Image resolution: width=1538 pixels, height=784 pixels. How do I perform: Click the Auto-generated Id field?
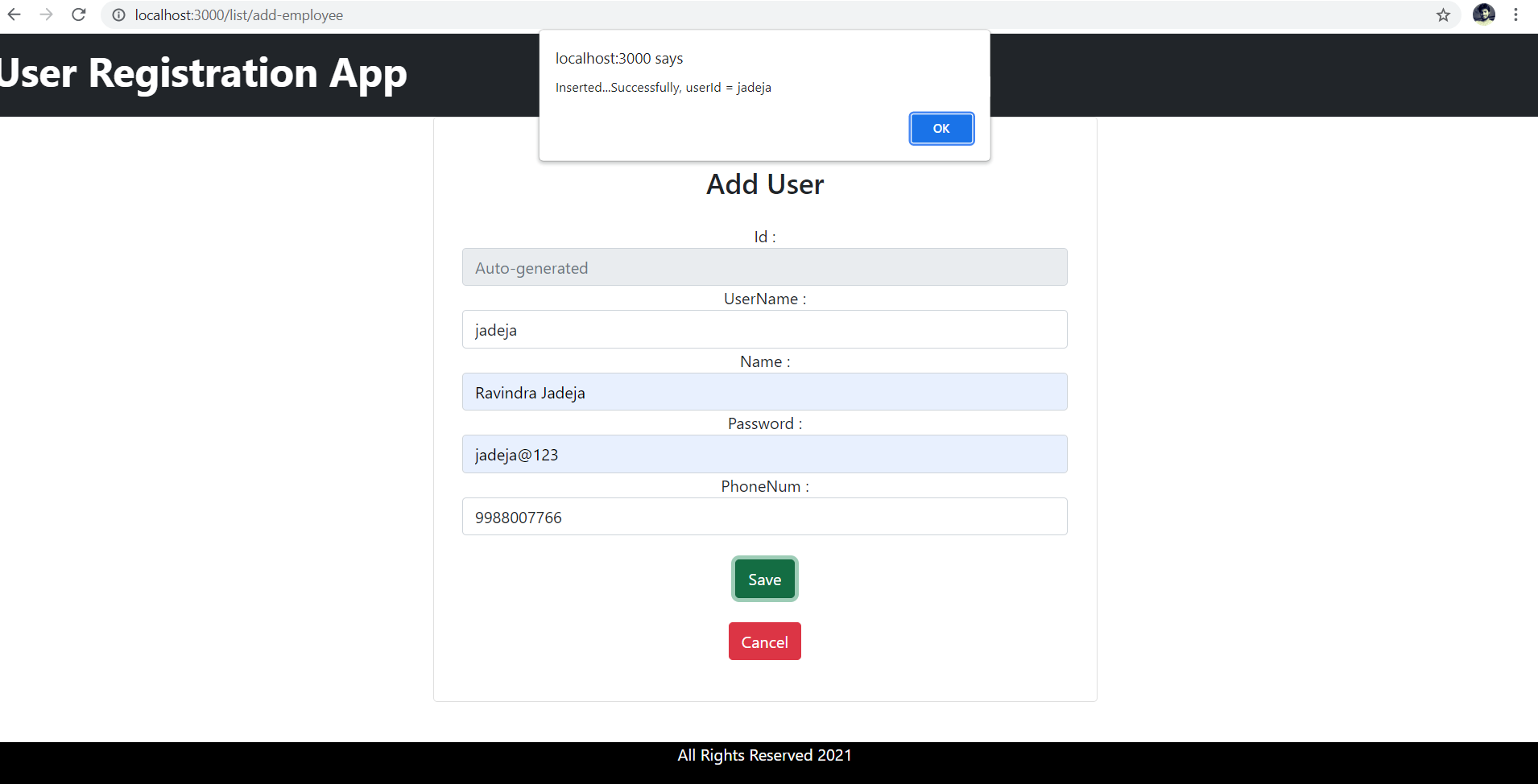coord(765,267)
